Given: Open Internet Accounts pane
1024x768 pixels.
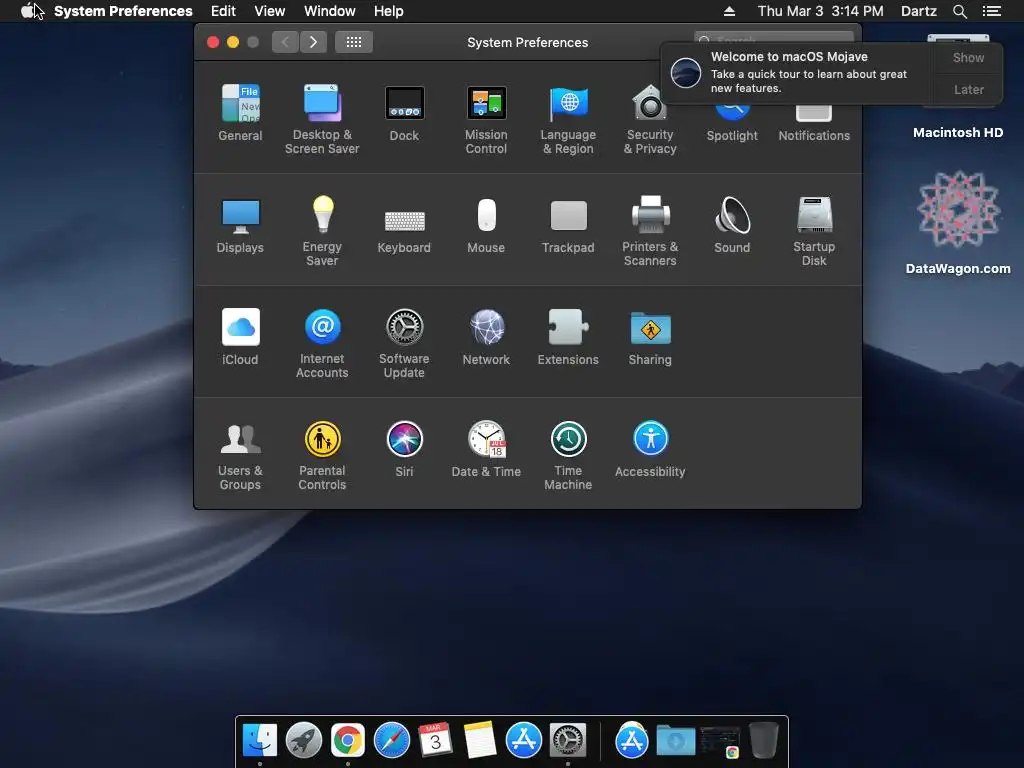Looking at the screenshot, I should 322,344.
